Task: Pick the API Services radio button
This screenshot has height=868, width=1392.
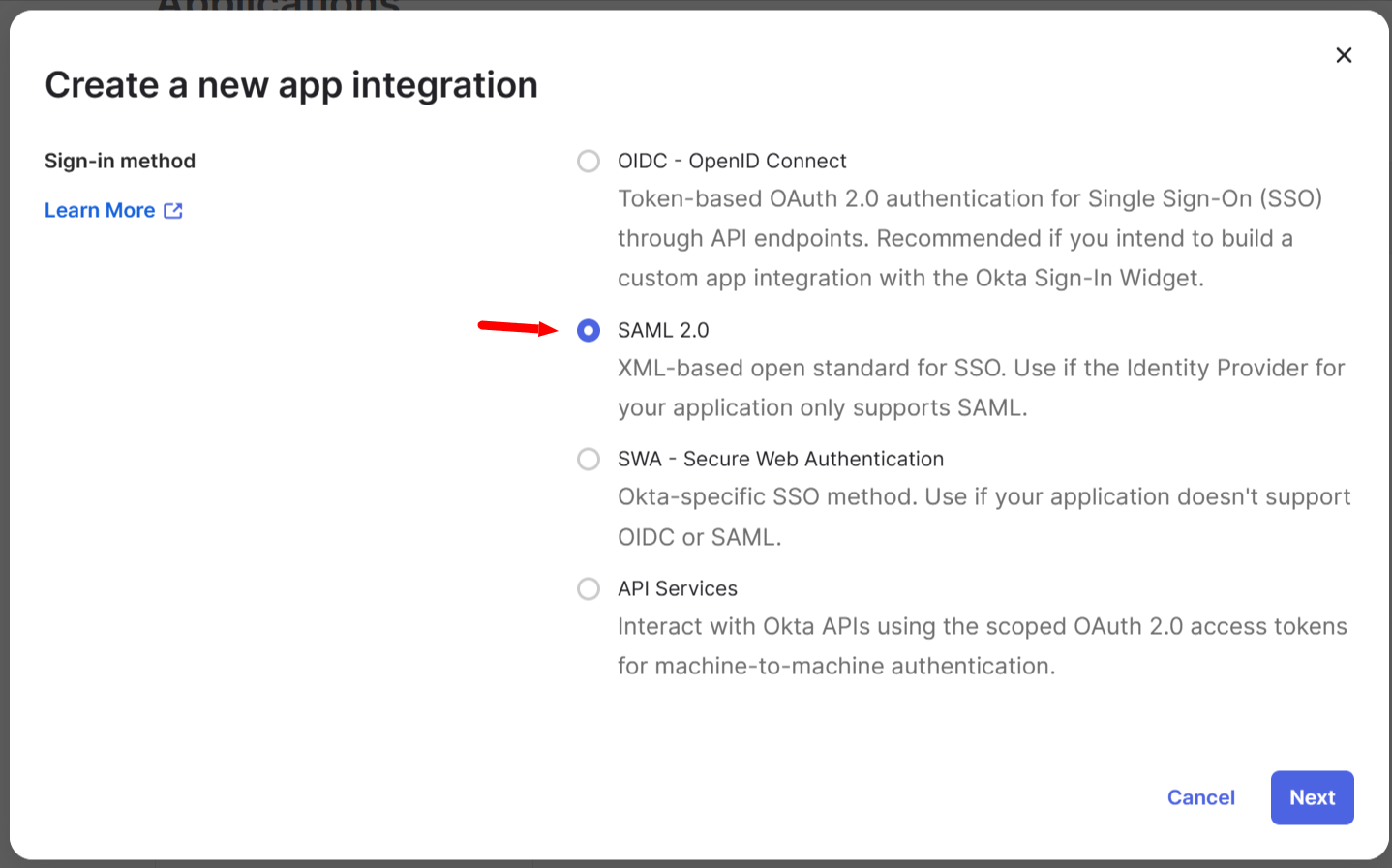Action: [x=589, y=588]
